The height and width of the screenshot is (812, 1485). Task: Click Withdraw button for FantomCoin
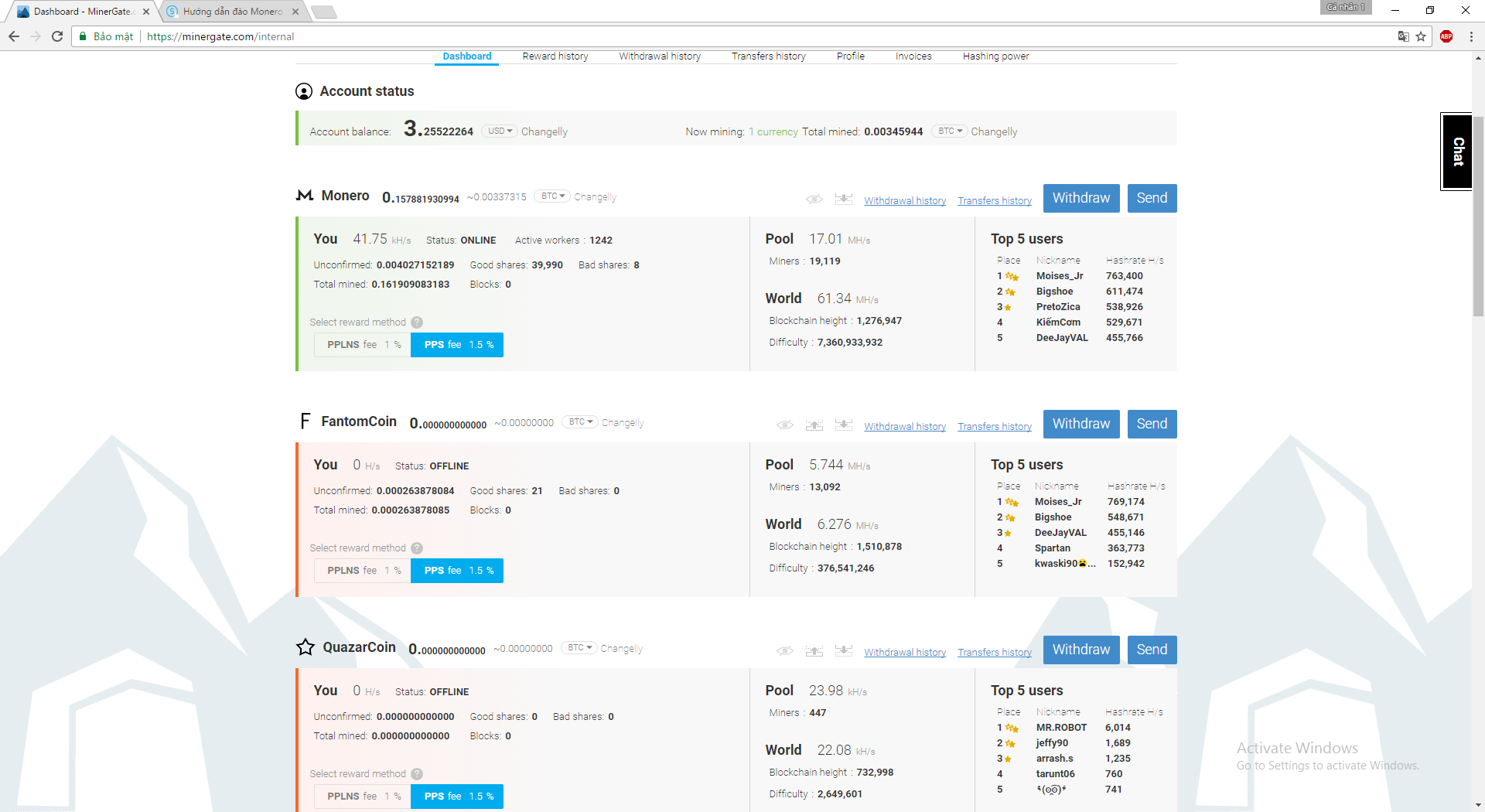click(1081, 424)
